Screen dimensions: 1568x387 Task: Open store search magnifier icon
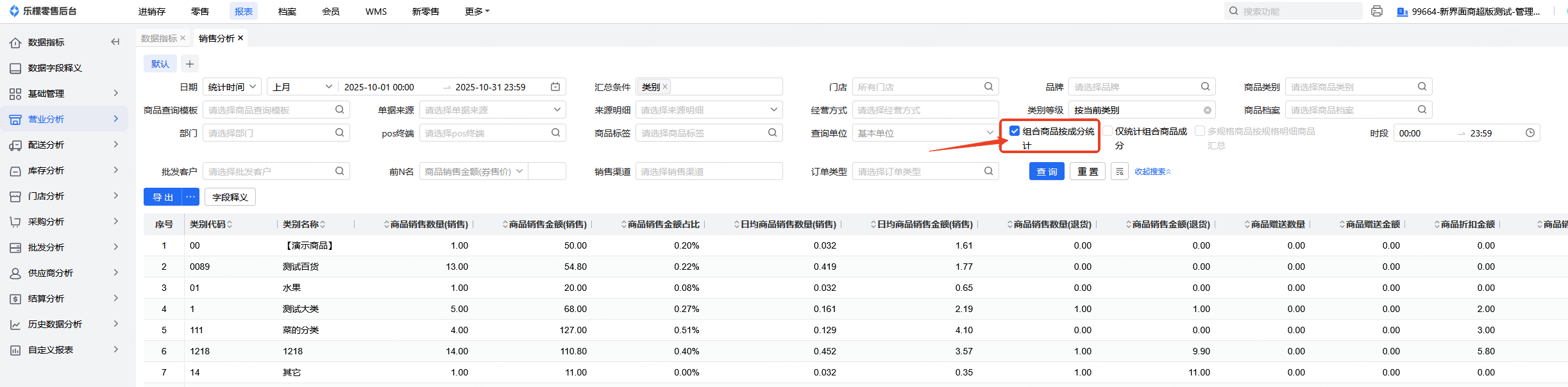tap(988, 86)
